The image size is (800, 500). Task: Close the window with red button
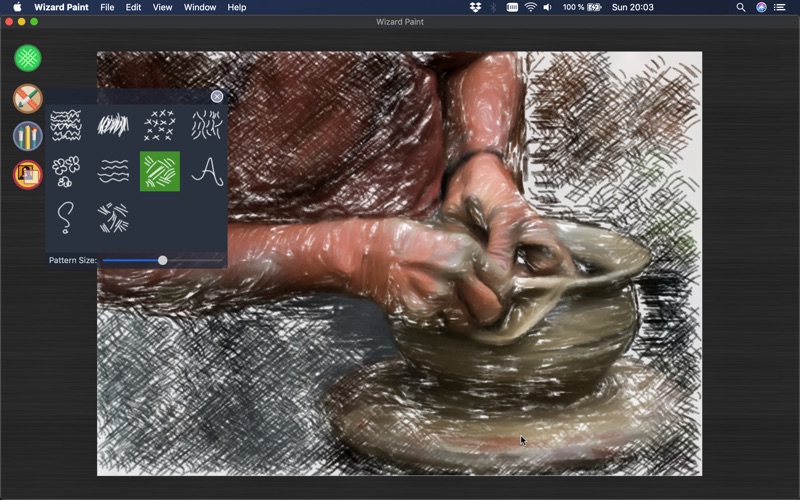click(x=9, y=21)
